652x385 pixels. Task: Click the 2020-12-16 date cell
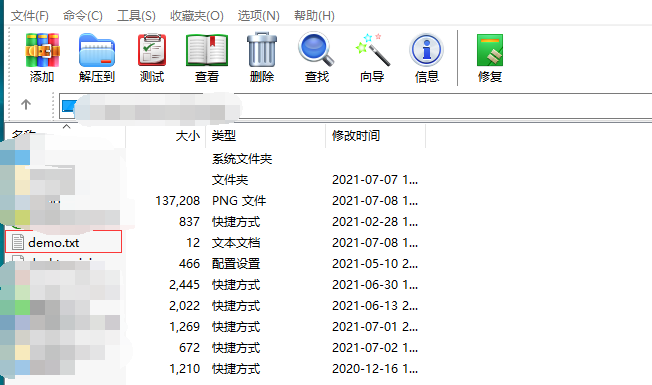(x=375, y=369)
